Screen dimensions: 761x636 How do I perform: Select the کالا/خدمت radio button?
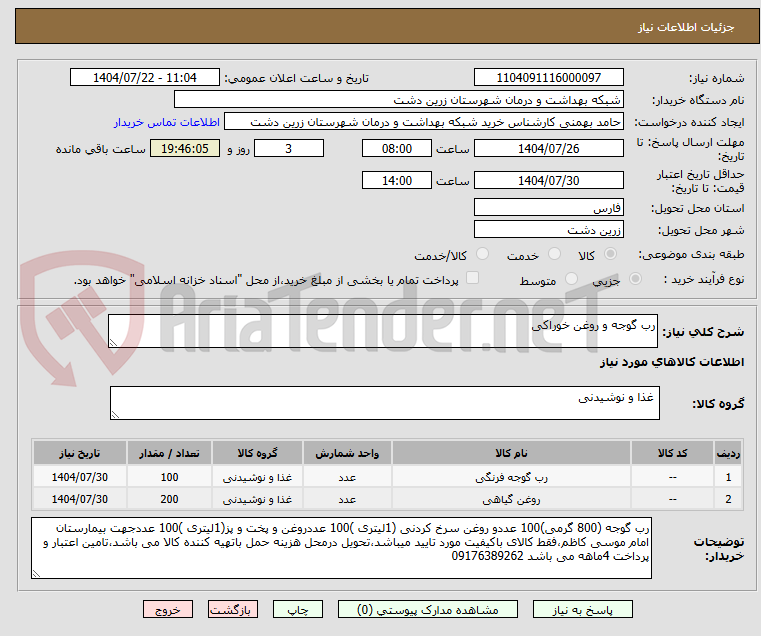click(x=482, y=254)
